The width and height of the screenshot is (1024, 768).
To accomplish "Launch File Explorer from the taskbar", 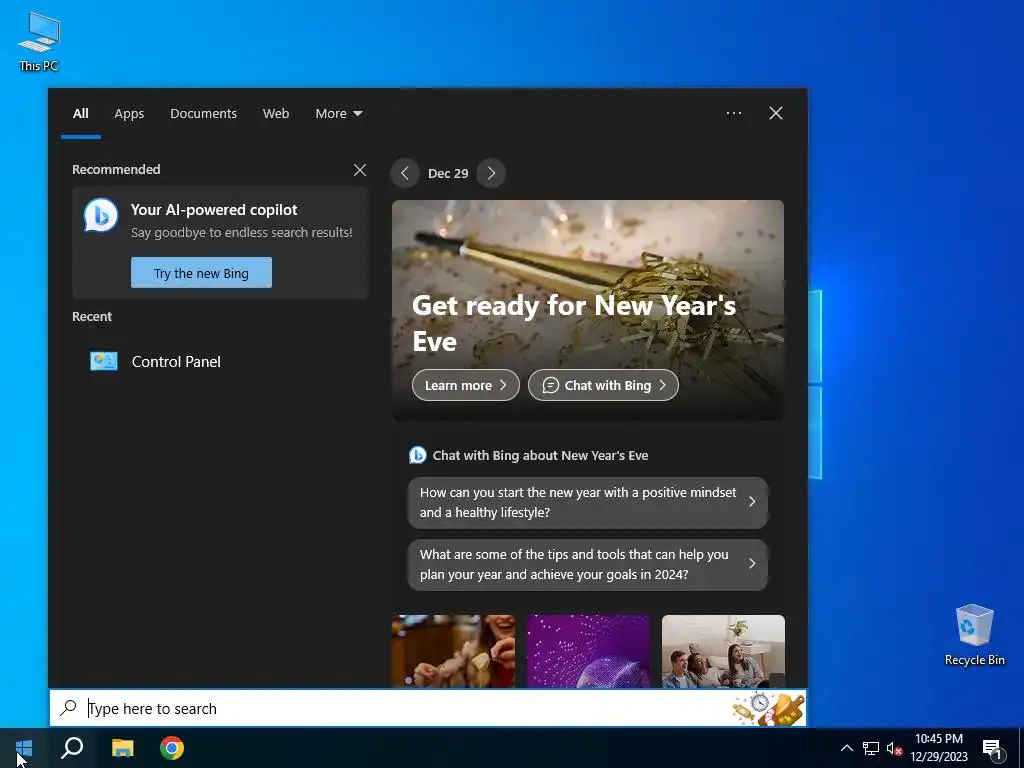I will (122, 748).
